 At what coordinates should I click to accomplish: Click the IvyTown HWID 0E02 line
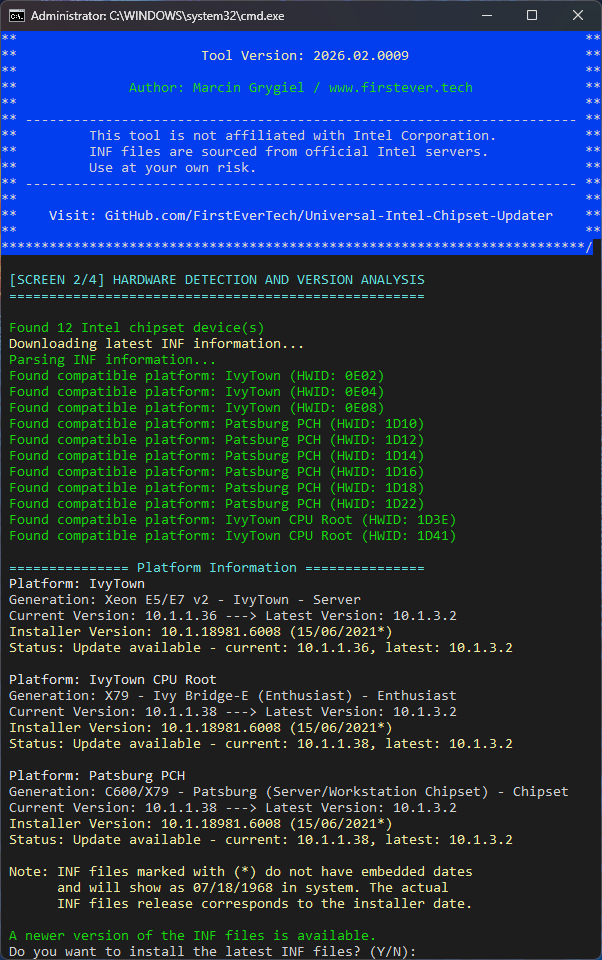pyautogui.click(x=196, y=376)
